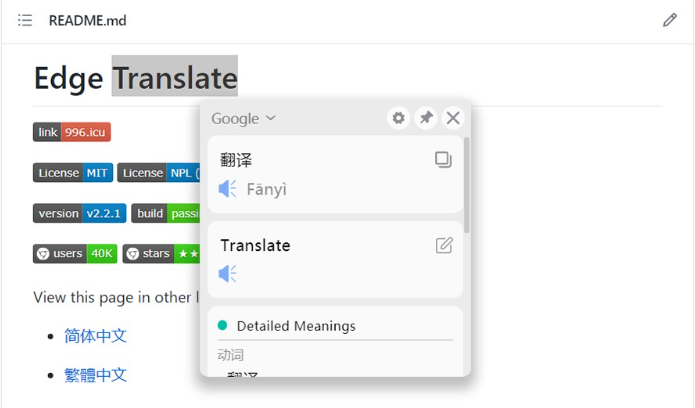Copy the translated result 翻译
The width and height of the screenshot is (695, 408).
pos(443,160)
